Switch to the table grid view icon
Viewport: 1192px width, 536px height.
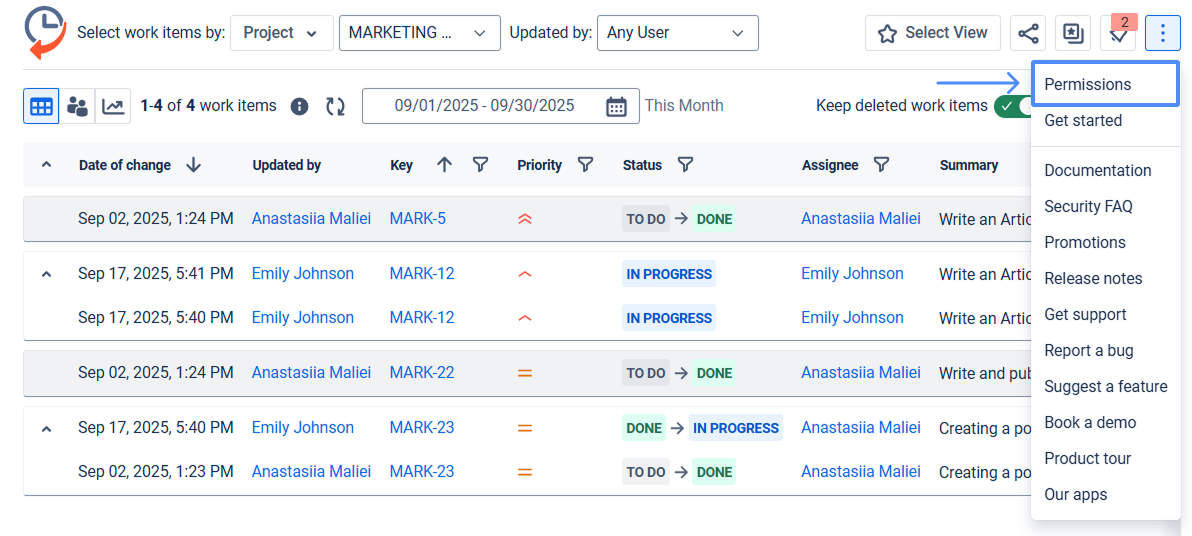point(41,106)
